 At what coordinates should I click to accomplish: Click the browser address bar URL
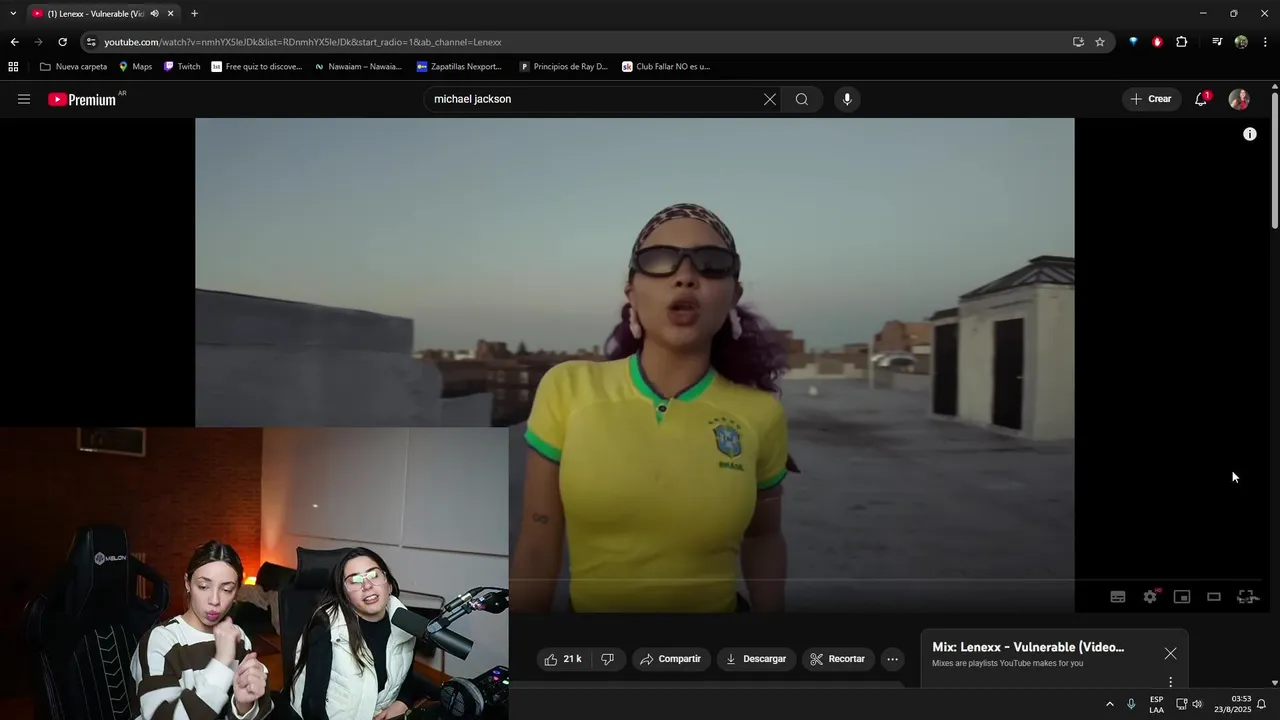(x=303, y=42)
